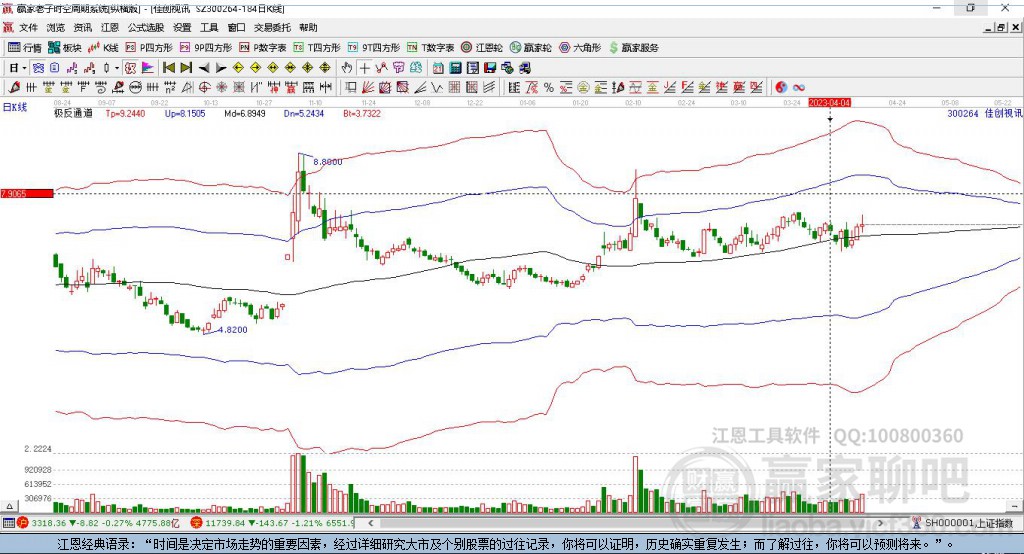Click the Md=6.8949 indicator value
The height and width of the screenshot is (554, 1024).
pyautogui.click(x=245, y=114)
